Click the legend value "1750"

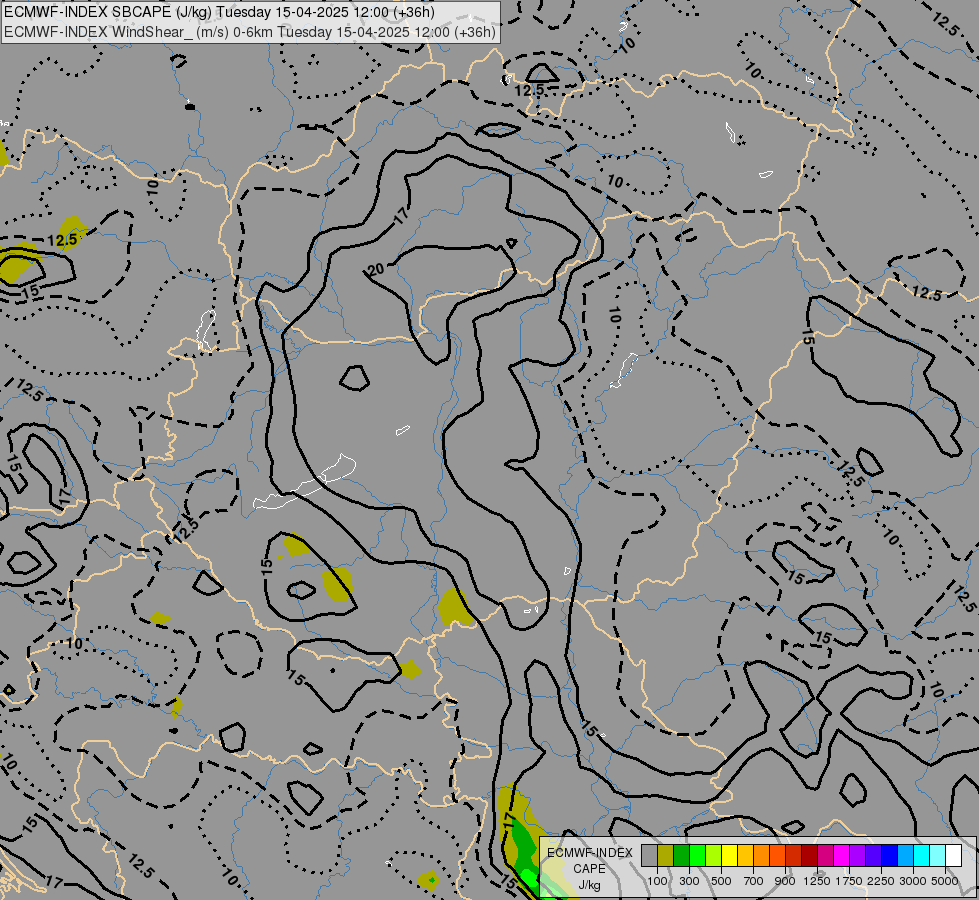click(x=849, y=881)
